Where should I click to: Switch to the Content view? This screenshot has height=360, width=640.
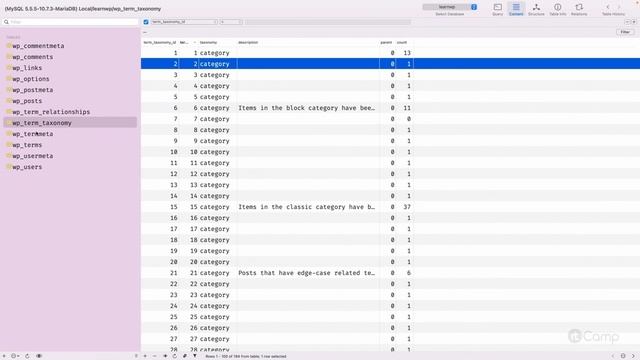516,9
